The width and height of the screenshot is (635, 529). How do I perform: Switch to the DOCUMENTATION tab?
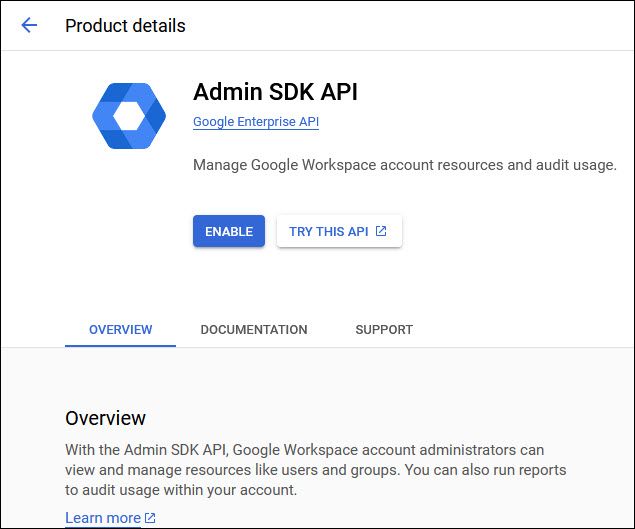coord(253,329)
